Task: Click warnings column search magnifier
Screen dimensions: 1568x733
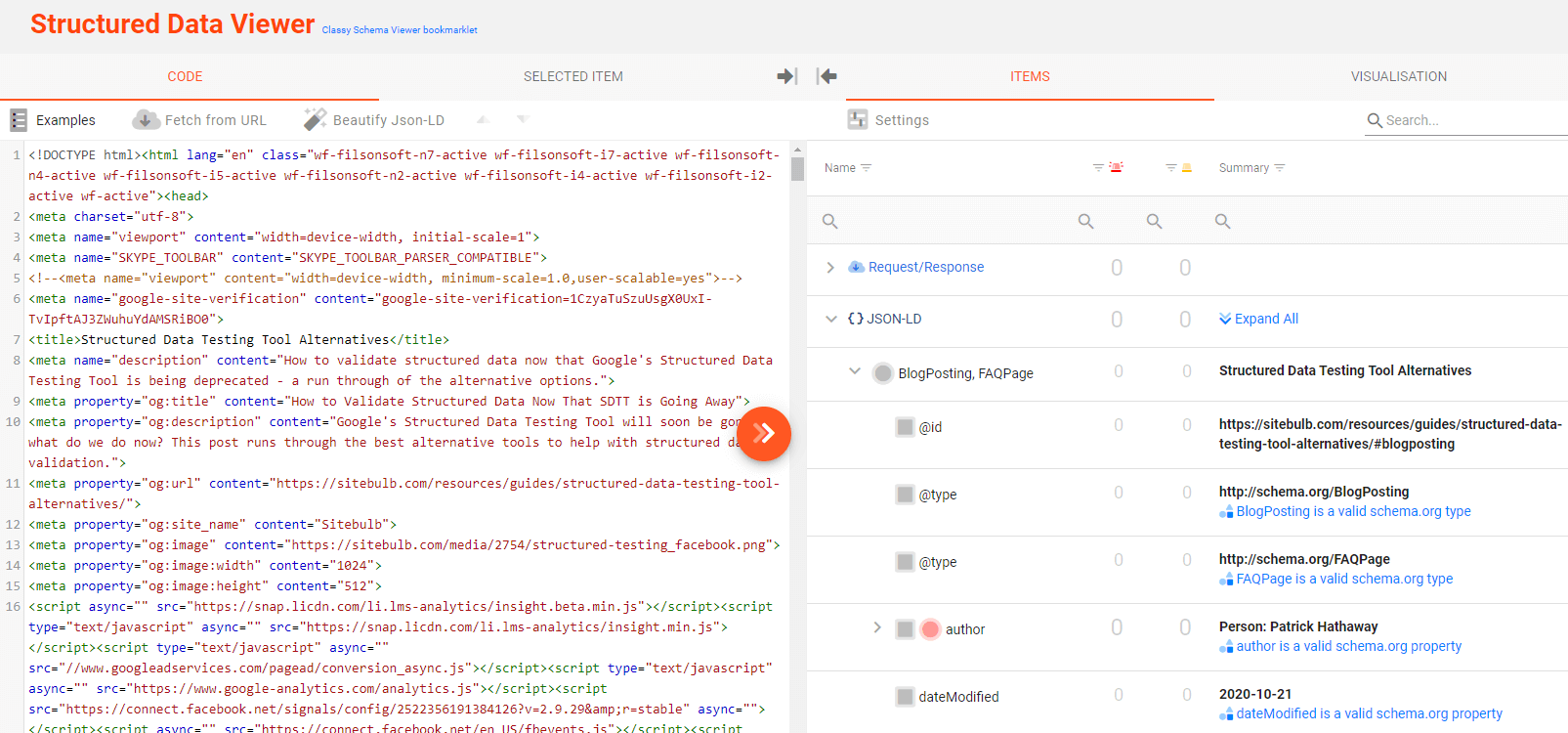Action: click(1154, 222)
